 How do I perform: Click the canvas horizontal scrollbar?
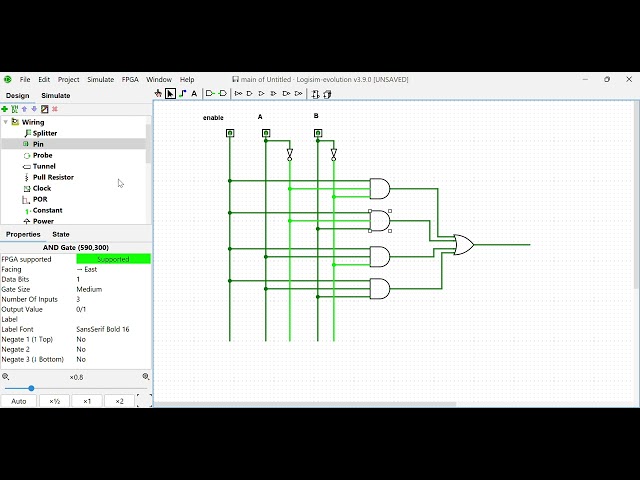tap(304, 404)
